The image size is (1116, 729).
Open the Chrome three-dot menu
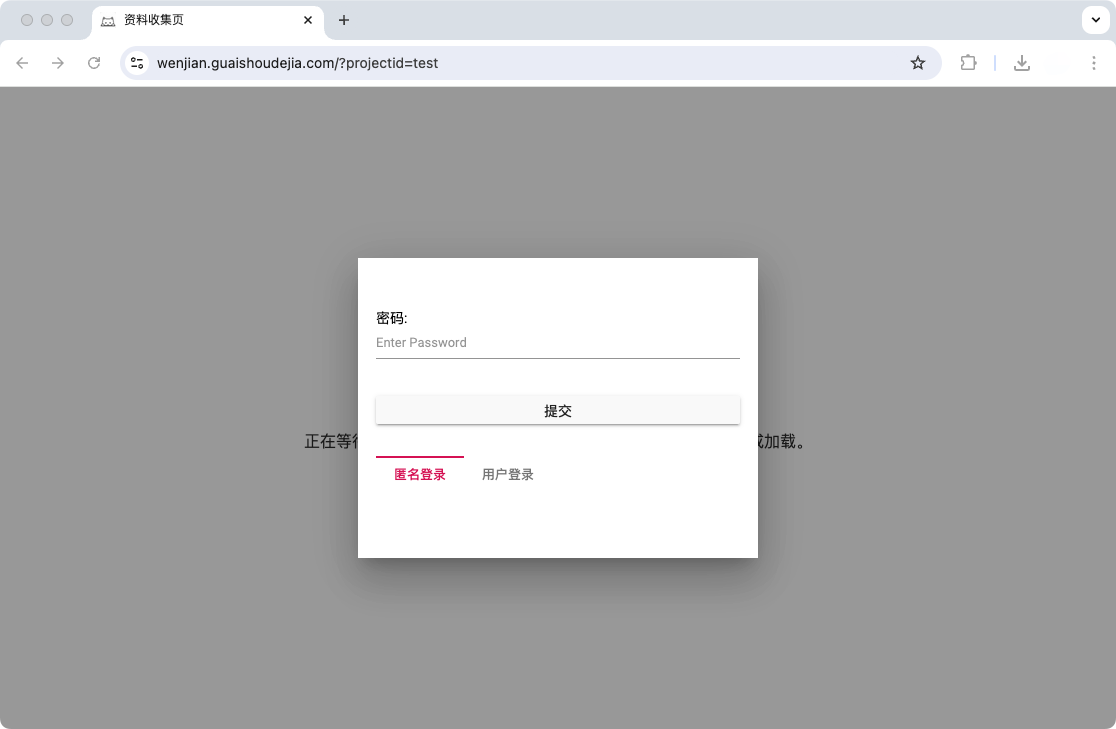1093,63
